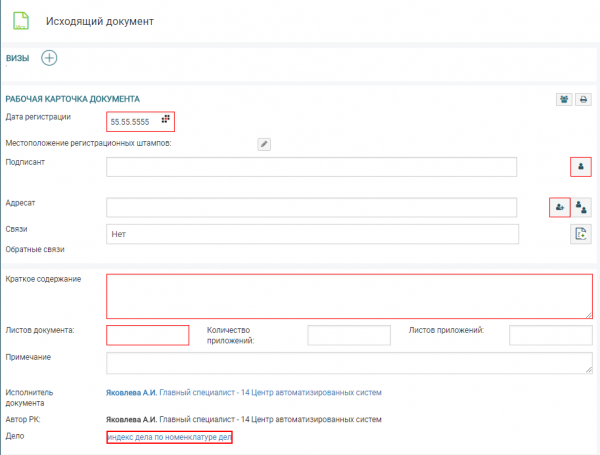This screenshot has height=455, width=600.
Task: Click the add linked document icon
Action: point(580,234)
